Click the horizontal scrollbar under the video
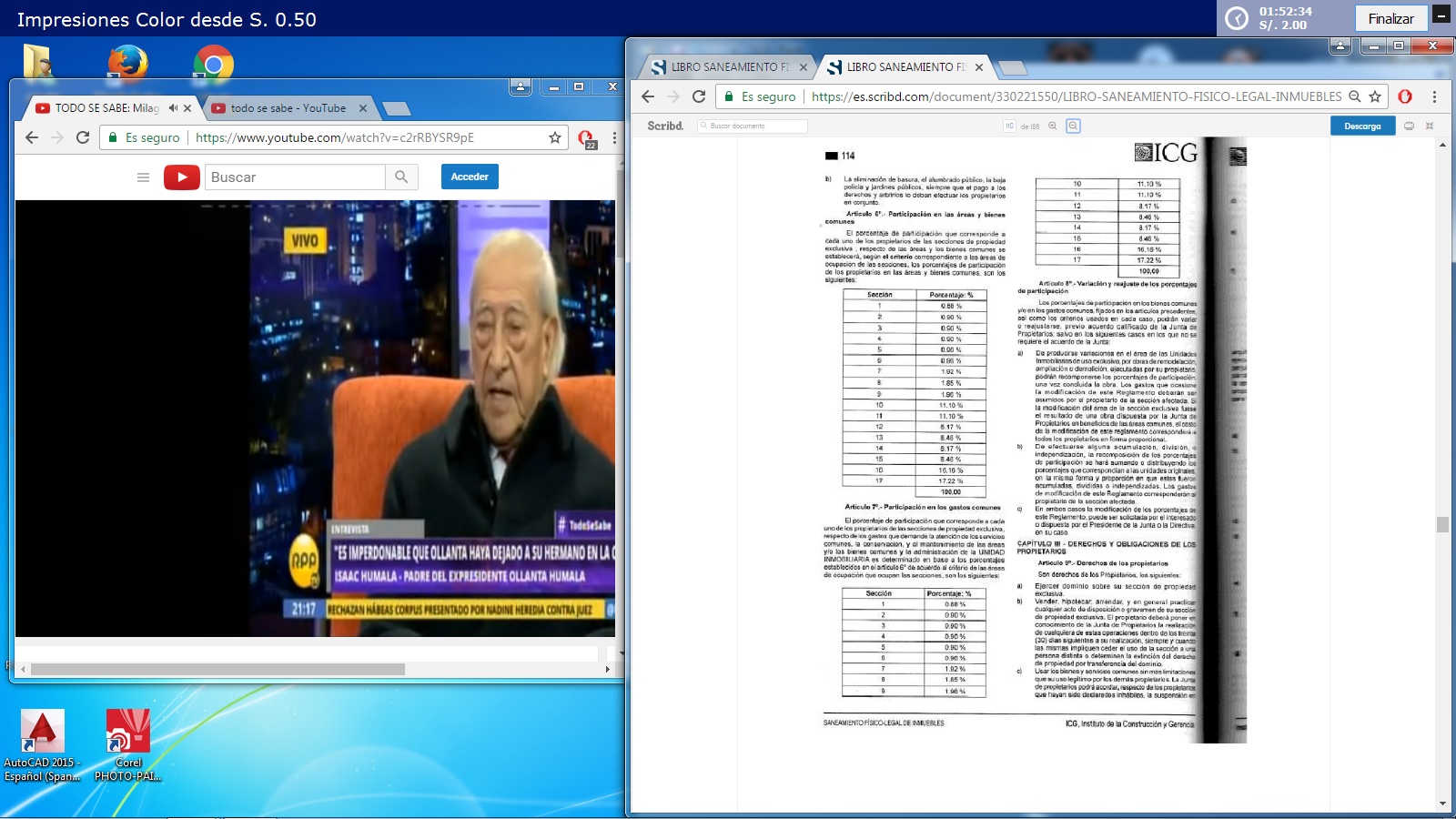 218,669
